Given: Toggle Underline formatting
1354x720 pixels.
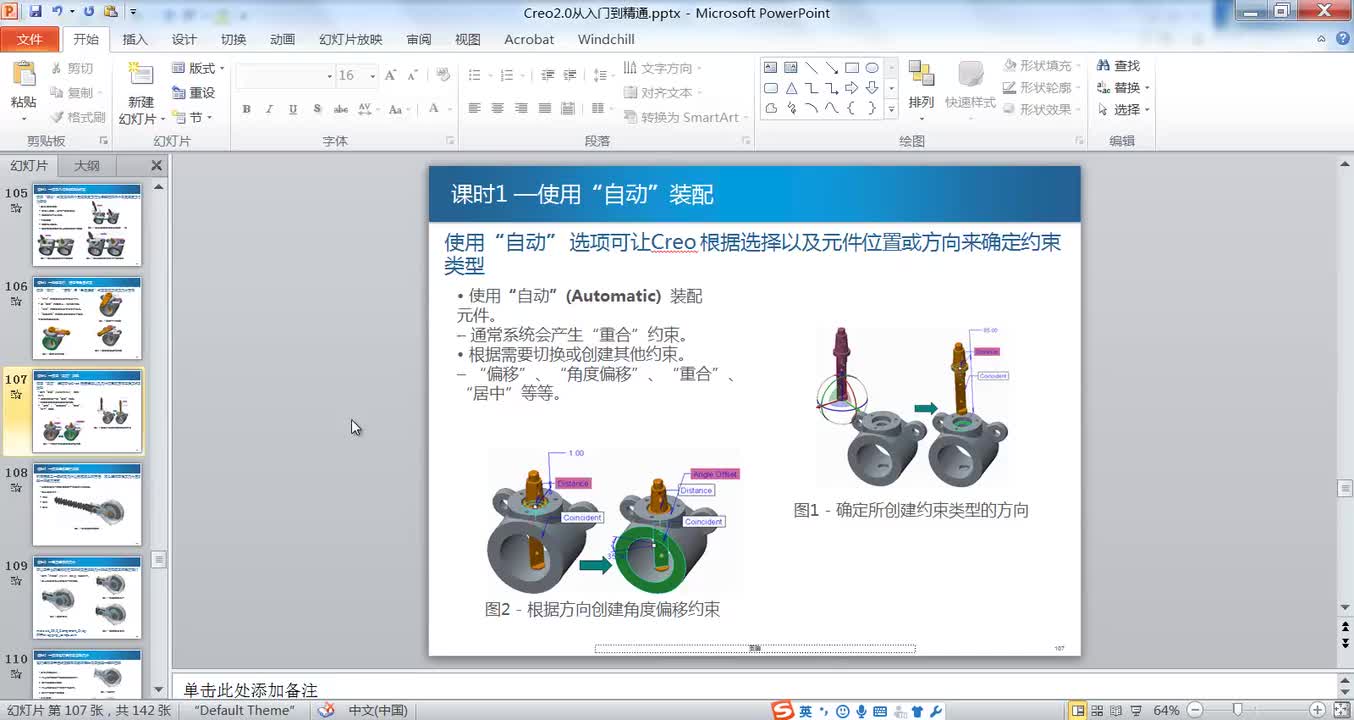Looking at the screenshot, I should tap(293, 109).
